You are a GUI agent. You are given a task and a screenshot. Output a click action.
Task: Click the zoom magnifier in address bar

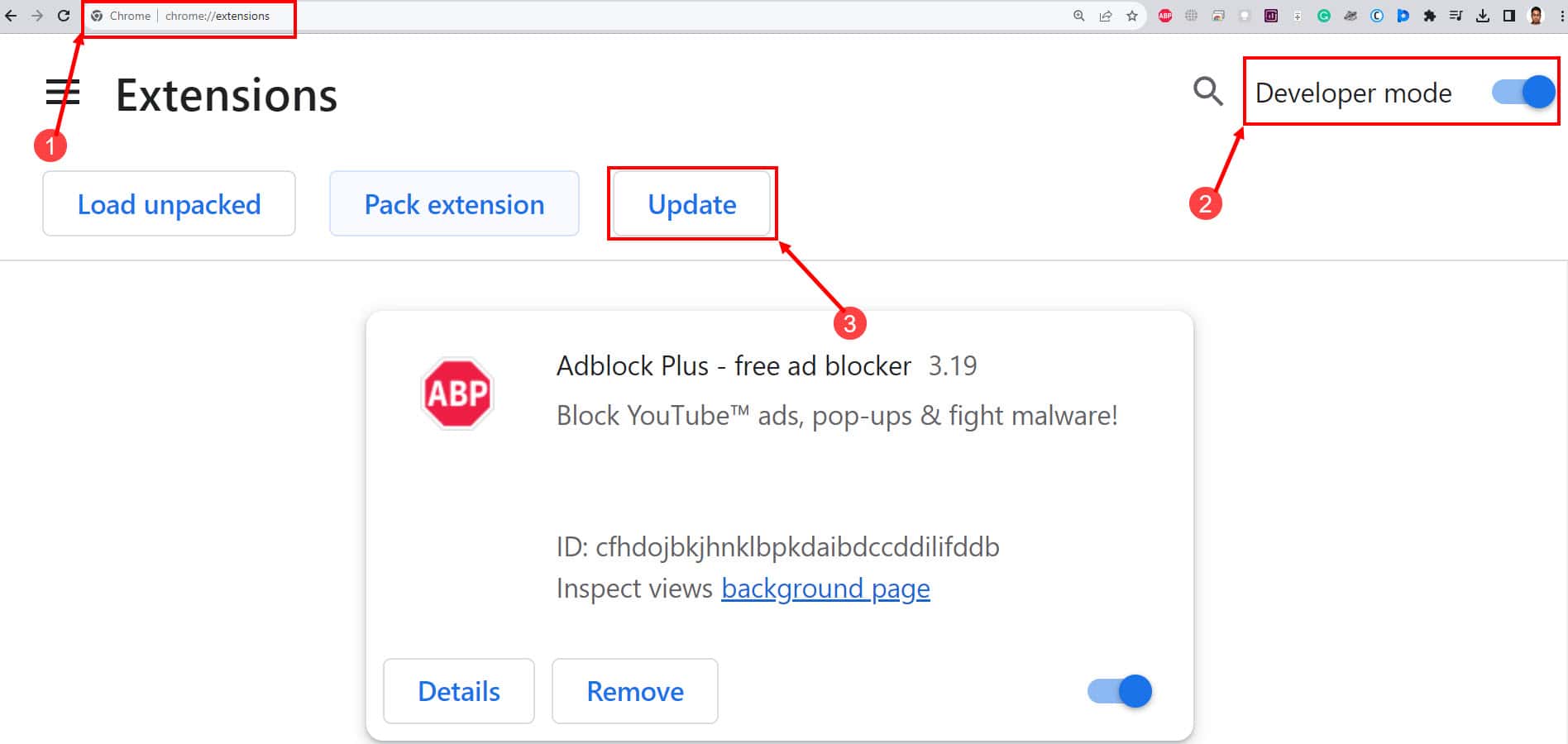coord(1079,16)
